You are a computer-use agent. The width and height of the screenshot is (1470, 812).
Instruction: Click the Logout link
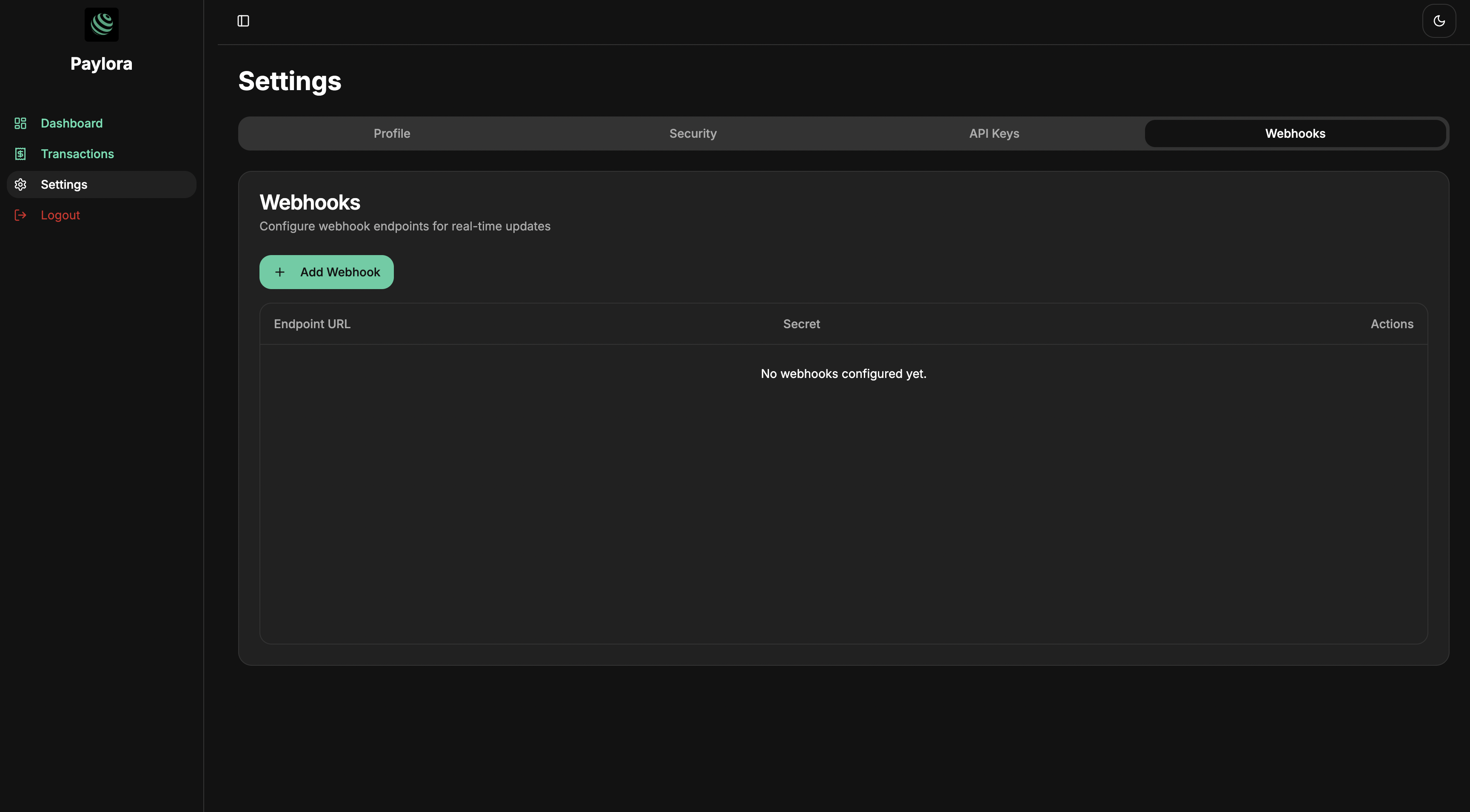(x=60, y=215)
